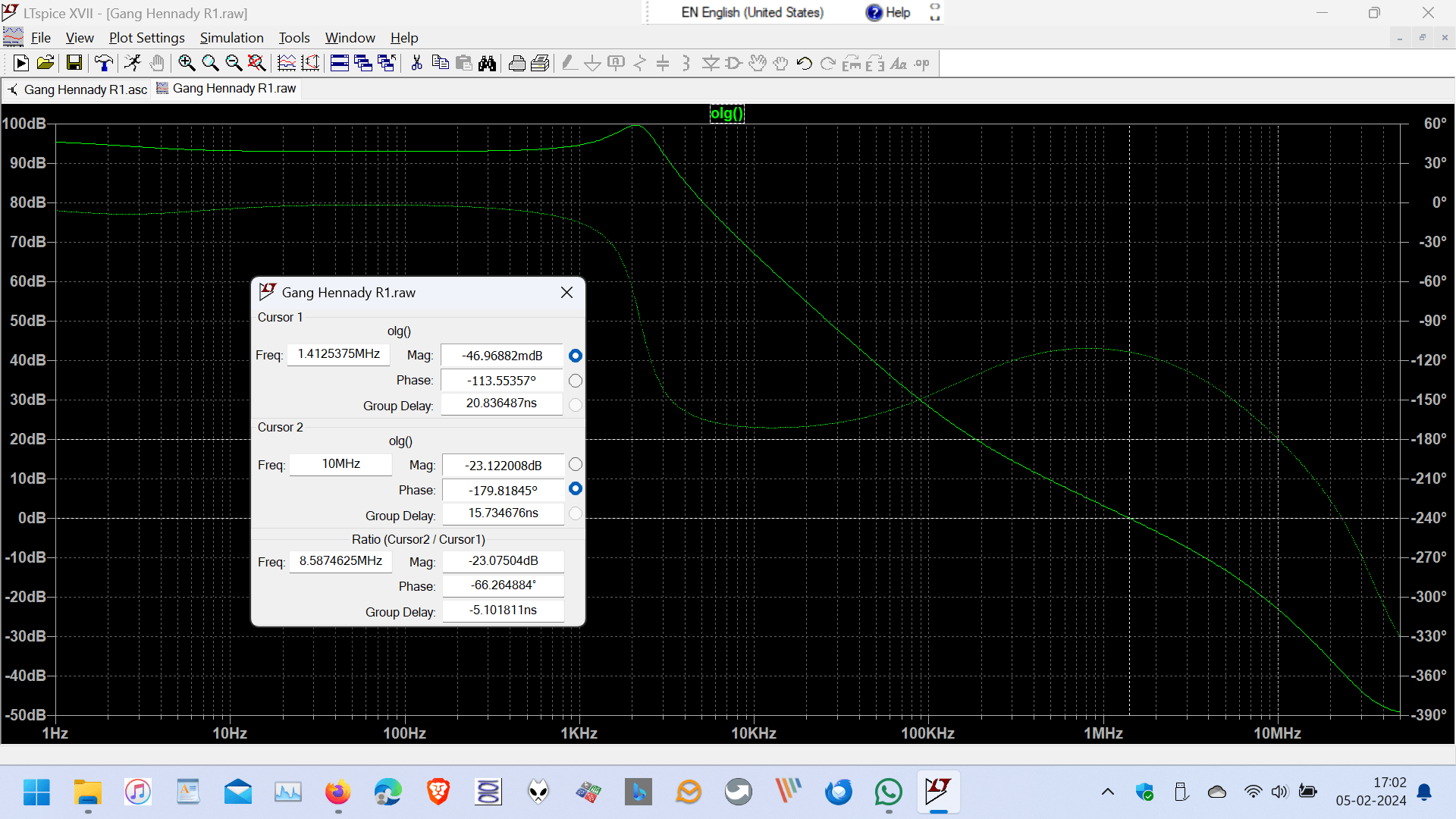The height and width of the screenshot is (819, 1456).
Task: Open the Window menu
Action: (350, 38)
